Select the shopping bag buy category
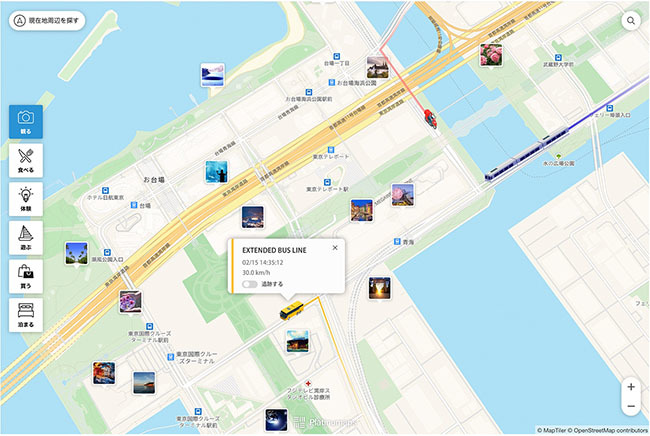 [26, 276]
